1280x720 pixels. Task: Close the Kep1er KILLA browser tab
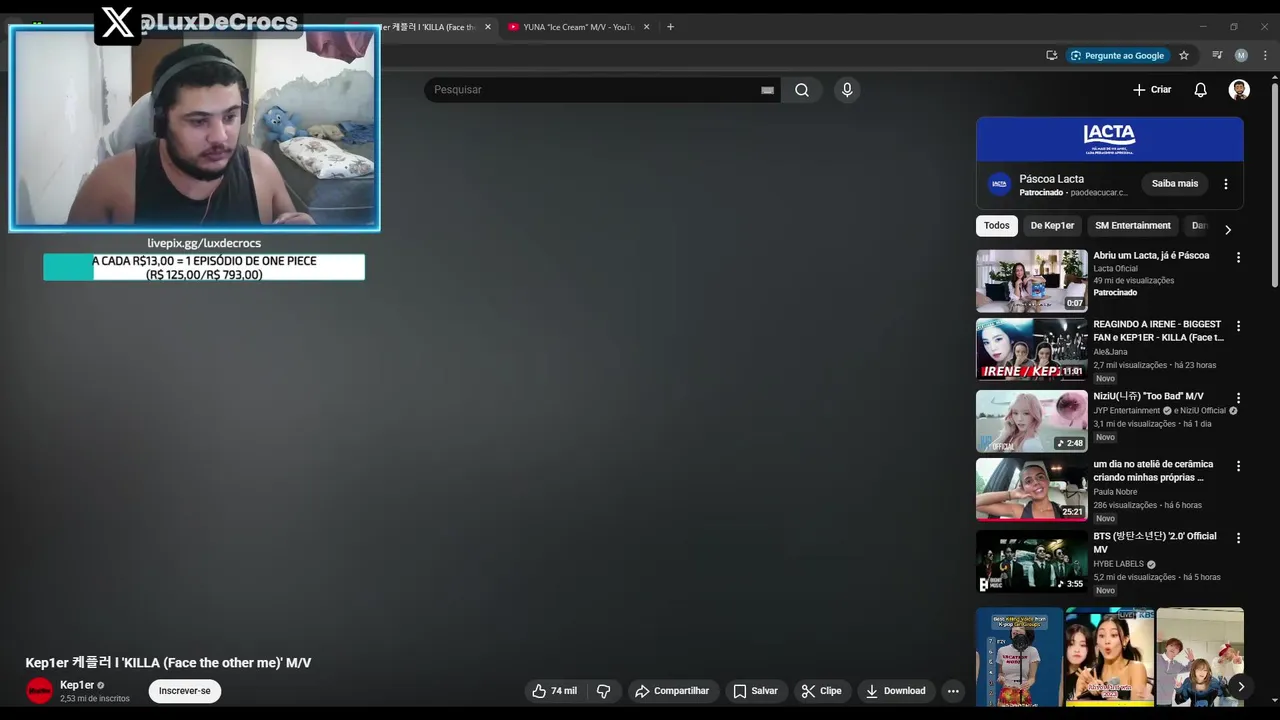(x=488, y=27)
